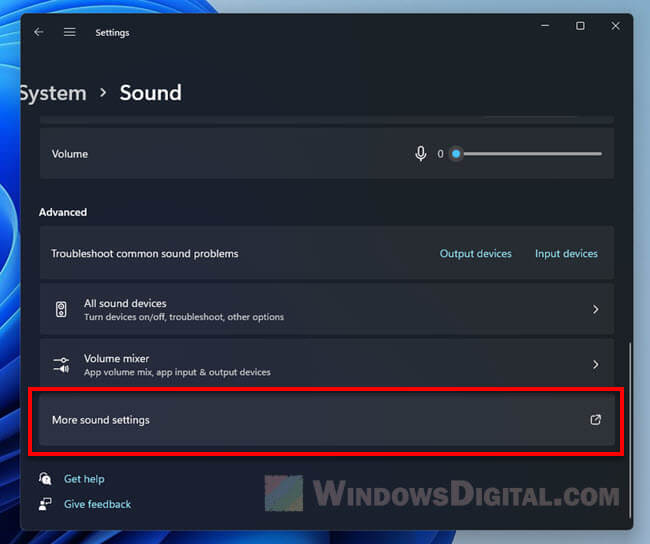This screenshot has height=544, width=650.
Task: Click the Volume mixer sliders icon
Action: [61, 365]
